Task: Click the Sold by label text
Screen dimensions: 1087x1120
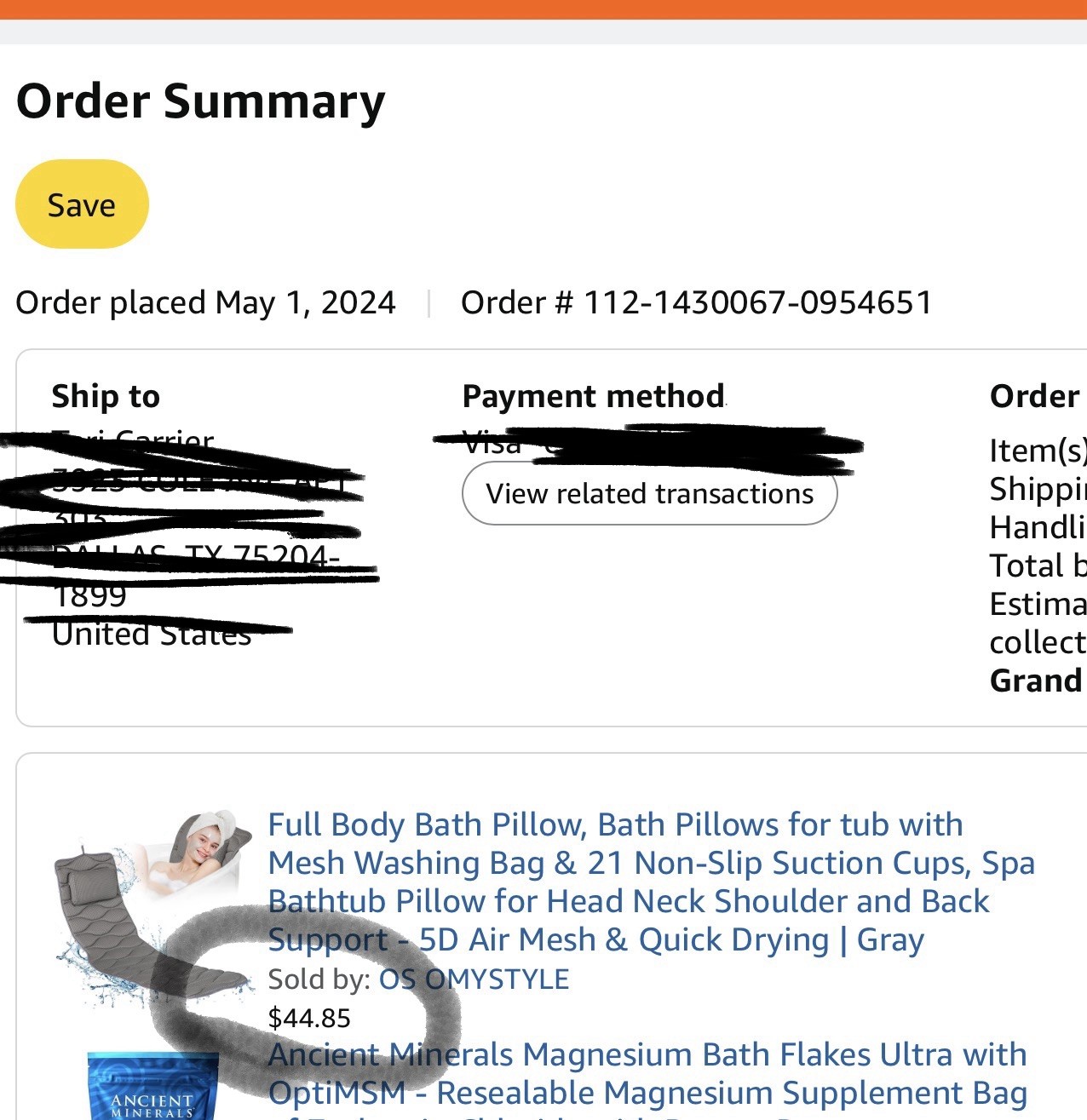Action: (x=319, y=979)
